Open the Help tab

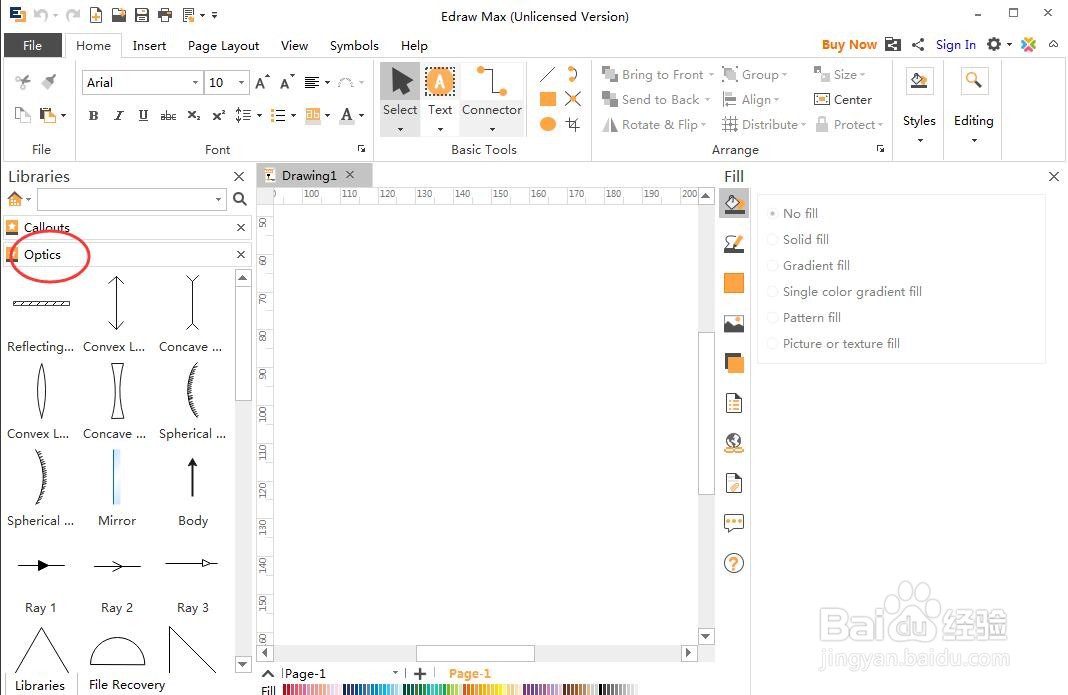coord(414,46)
